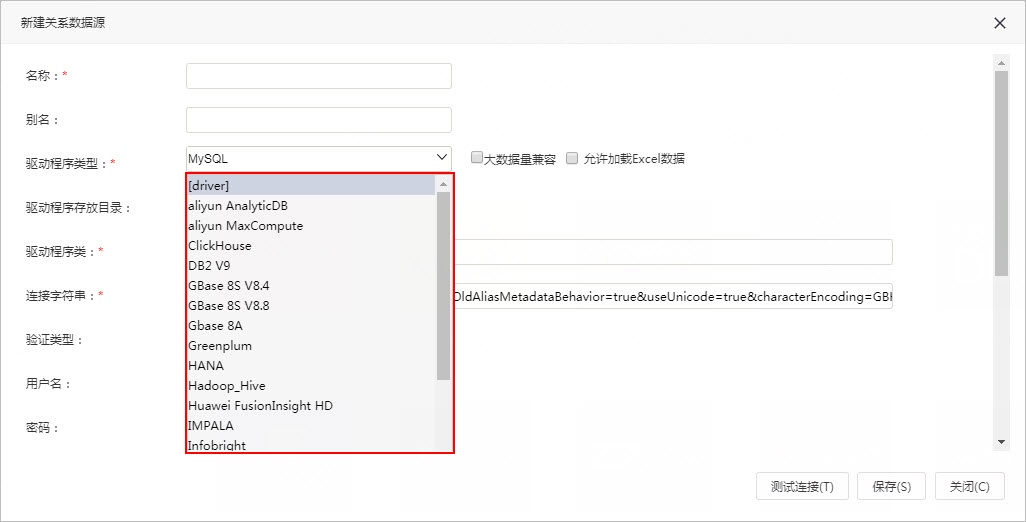This screenshot has height=522, width=1026.
Task: Click the 关闭(C) button
Action: click(x=970, y=486)
